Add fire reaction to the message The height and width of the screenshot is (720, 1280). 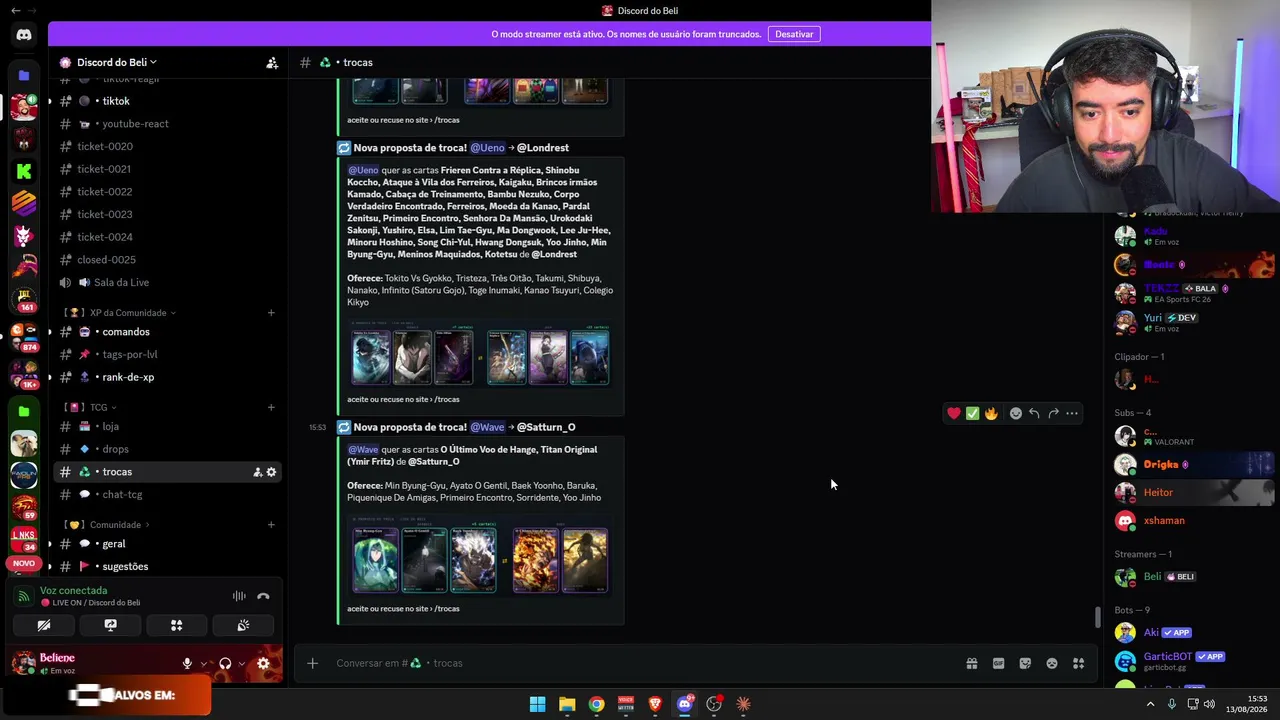pos(991,413)
